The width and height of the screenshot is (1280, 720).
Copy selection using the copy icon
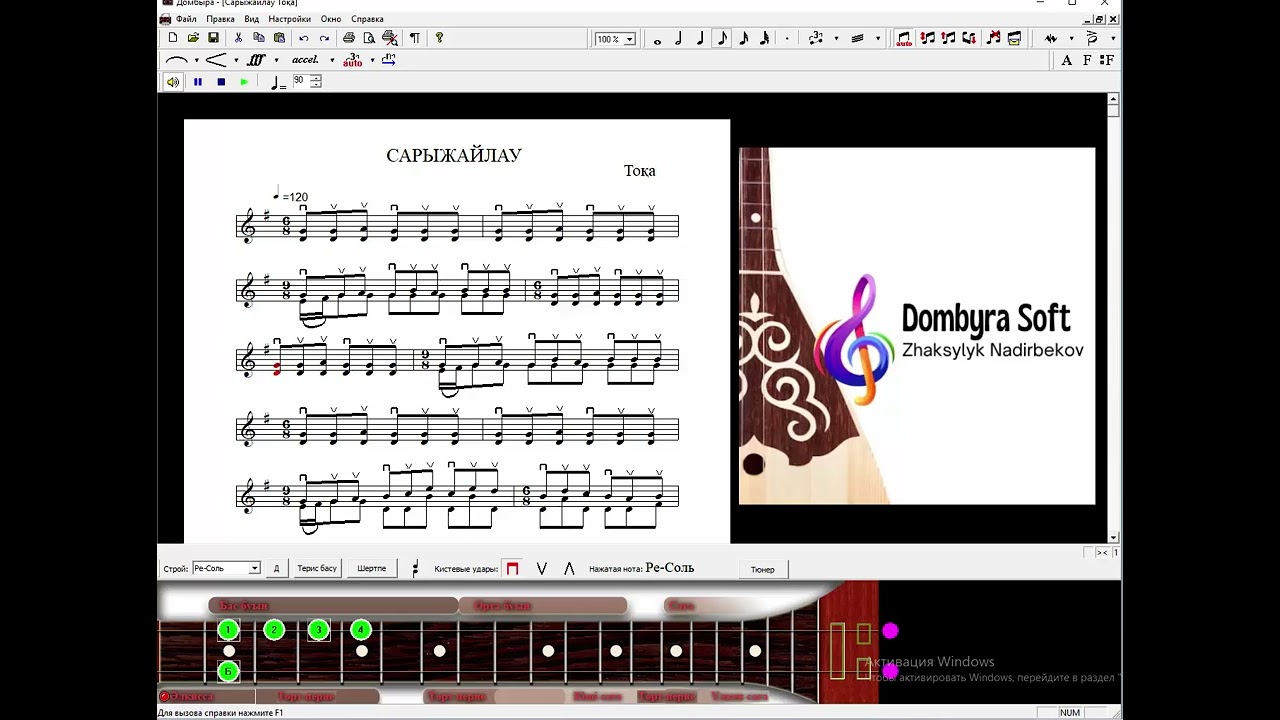click(258, 38)
